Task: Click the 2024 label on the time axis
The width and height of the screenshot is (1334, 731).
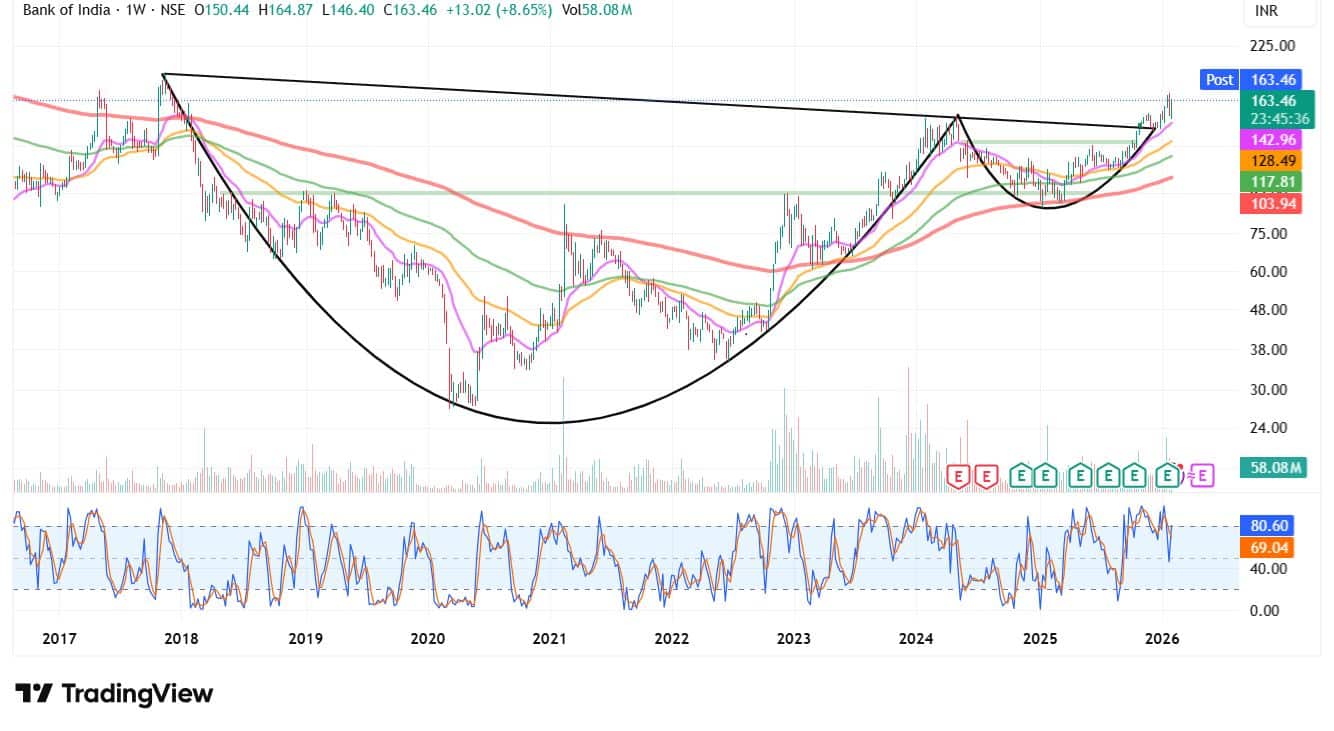Action: pos(917,639)
